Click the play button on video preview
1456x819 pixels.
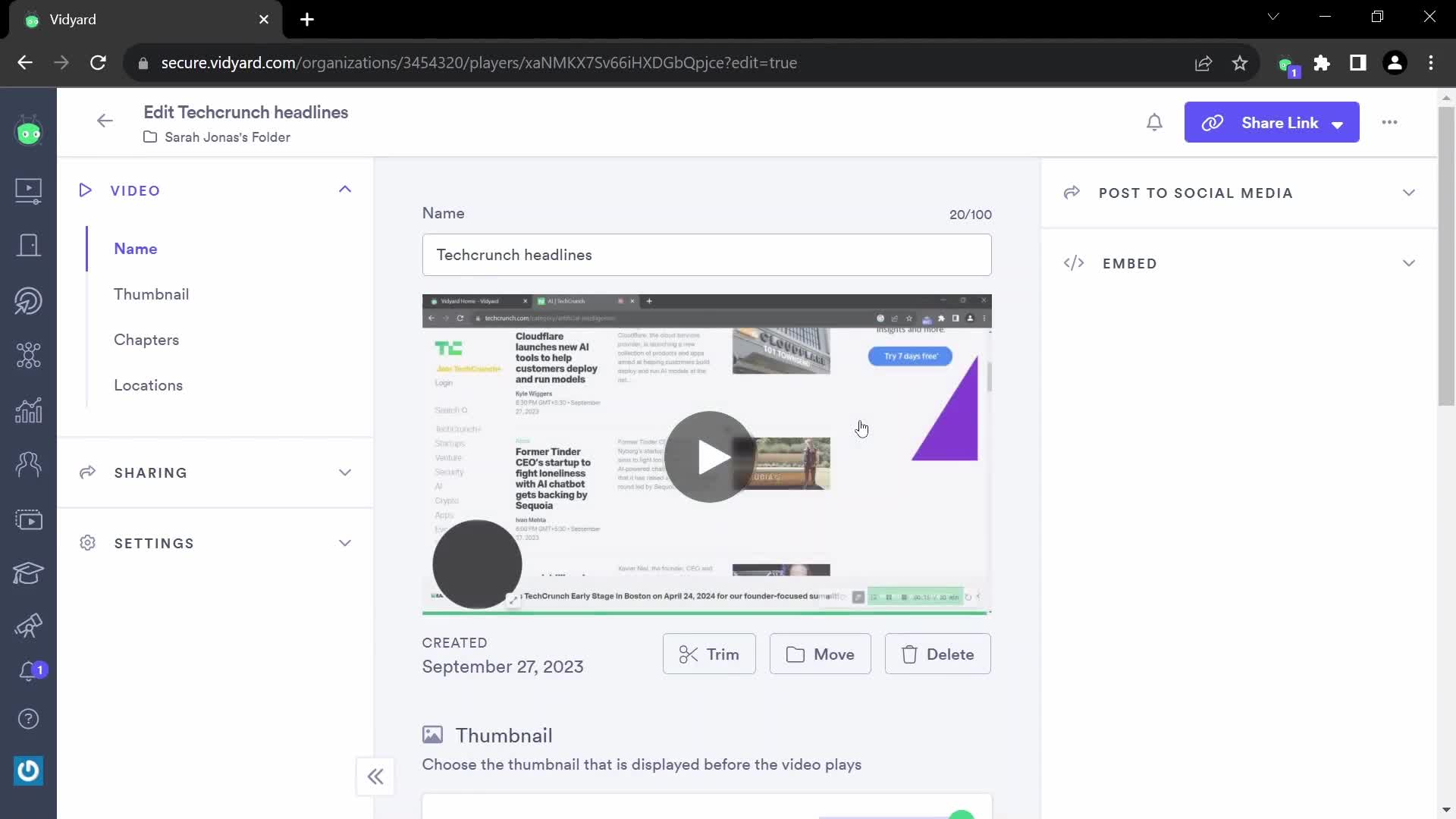pyautogui.click(x=708, y=456)
